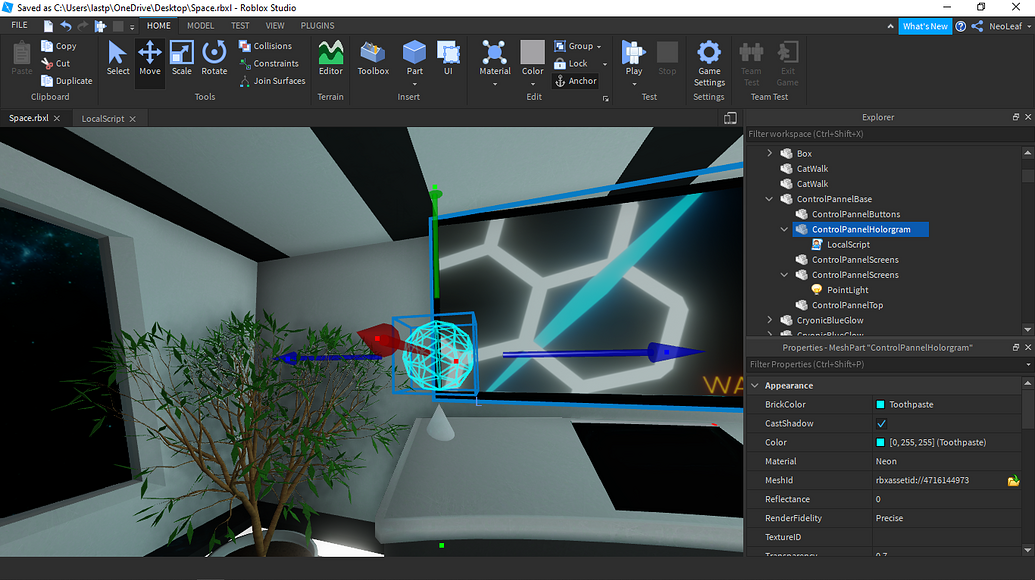Undock the Properties panel

click(1016, 347)
